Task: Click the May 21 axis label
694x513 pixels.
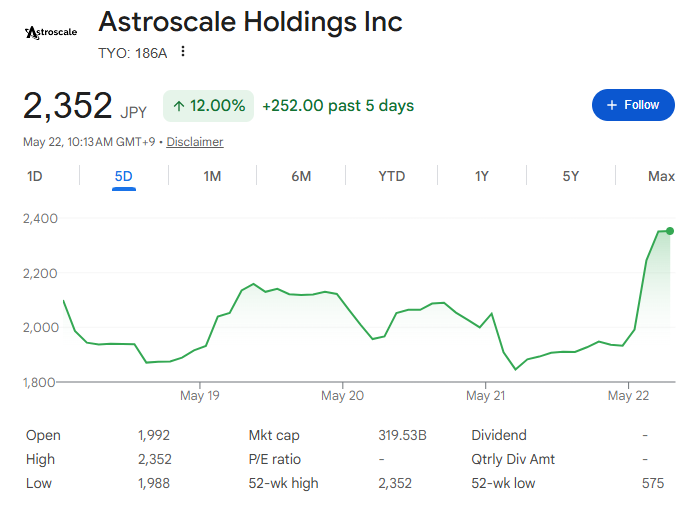Action: (486, 395)
